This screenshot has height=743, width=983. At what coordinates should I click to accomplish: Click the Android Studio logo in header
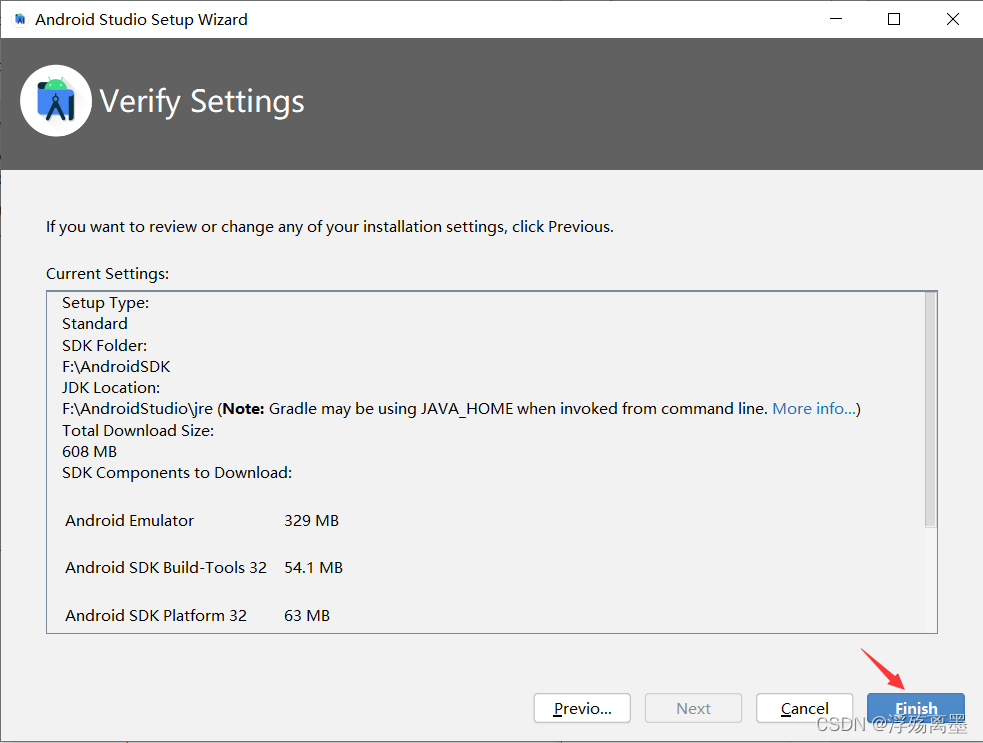click(56, 101)
